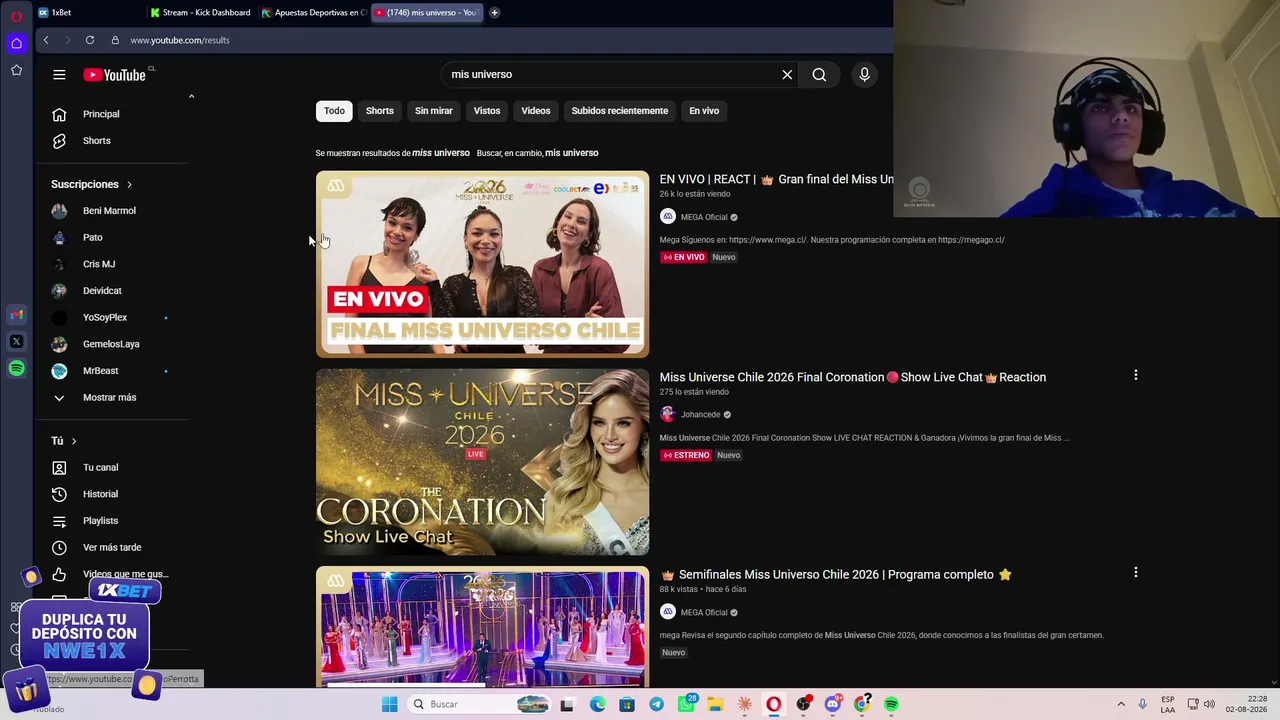Open WhatsApp from the taskbar

tap(686, 704)
